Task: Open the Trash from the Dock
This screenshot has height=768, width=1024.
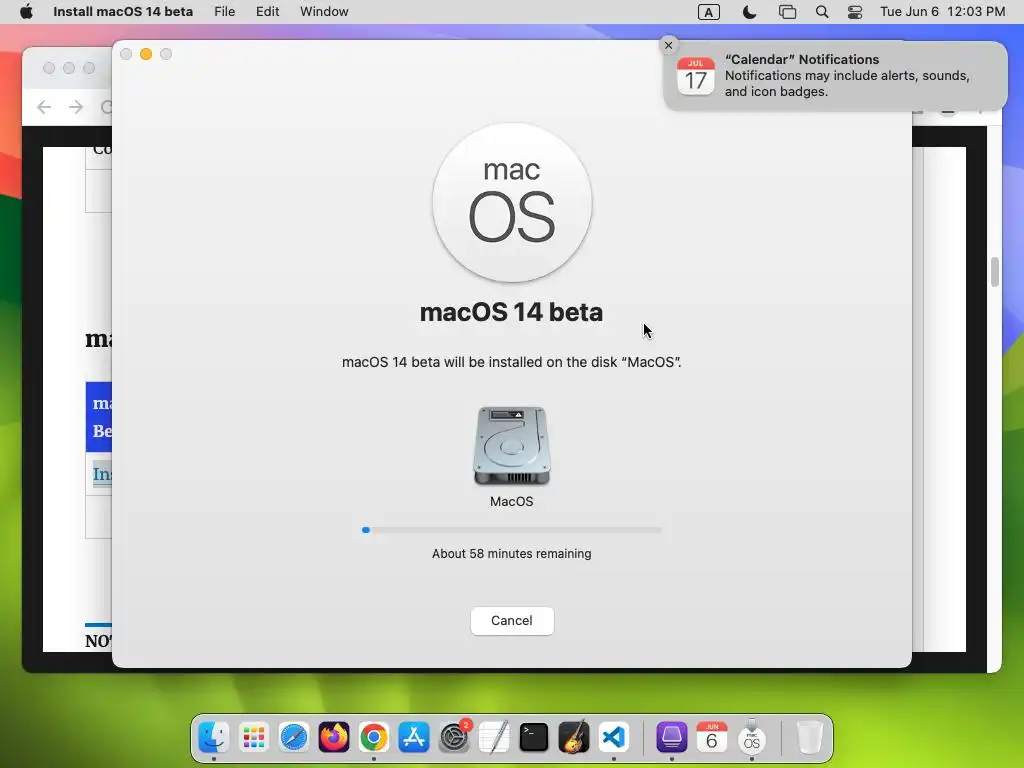Action: pyautogui.click(x=809, y=737)
